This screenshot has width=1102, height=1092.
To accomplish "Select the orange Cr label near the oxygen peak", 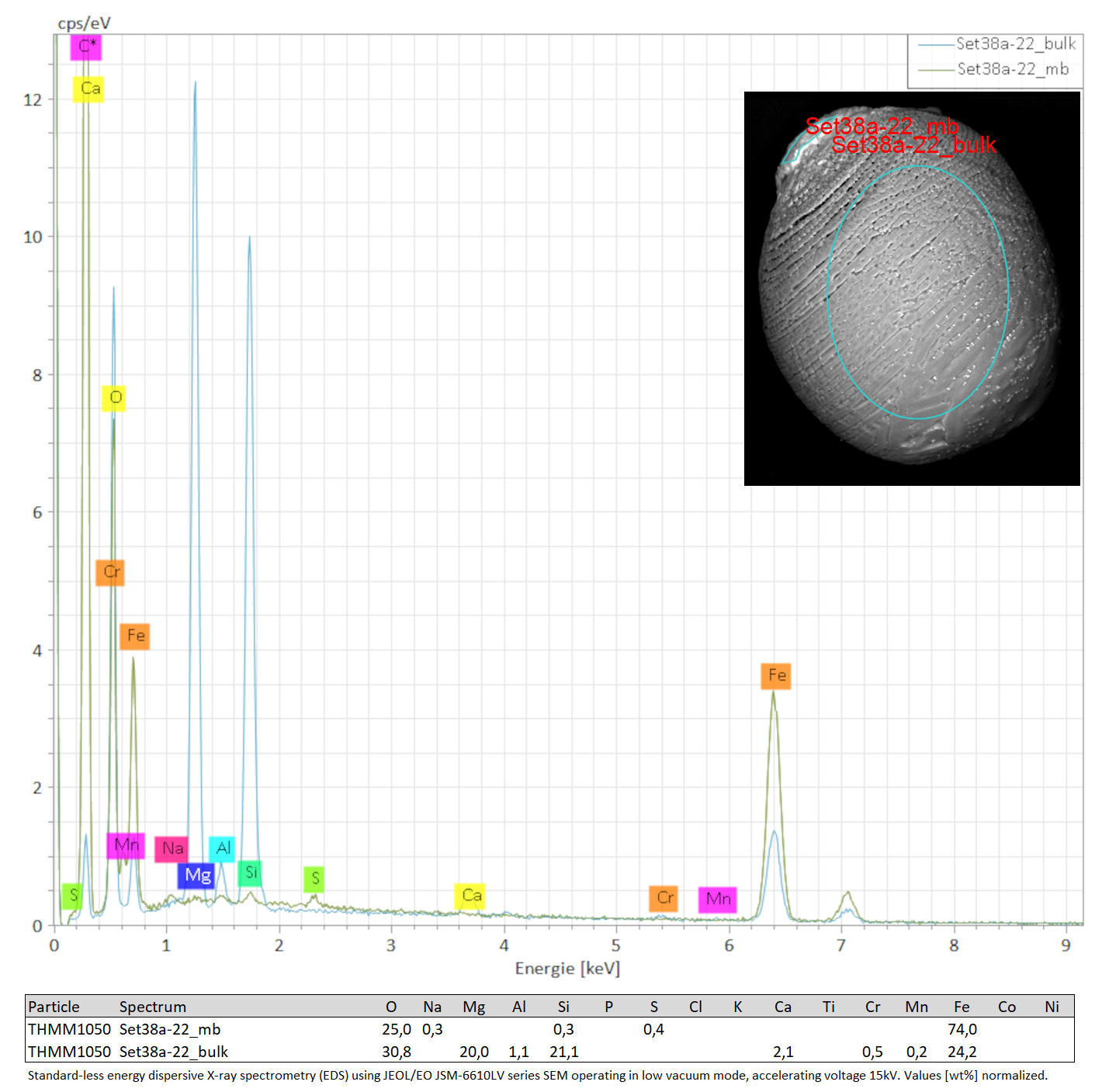I will (x=110, y=572).
